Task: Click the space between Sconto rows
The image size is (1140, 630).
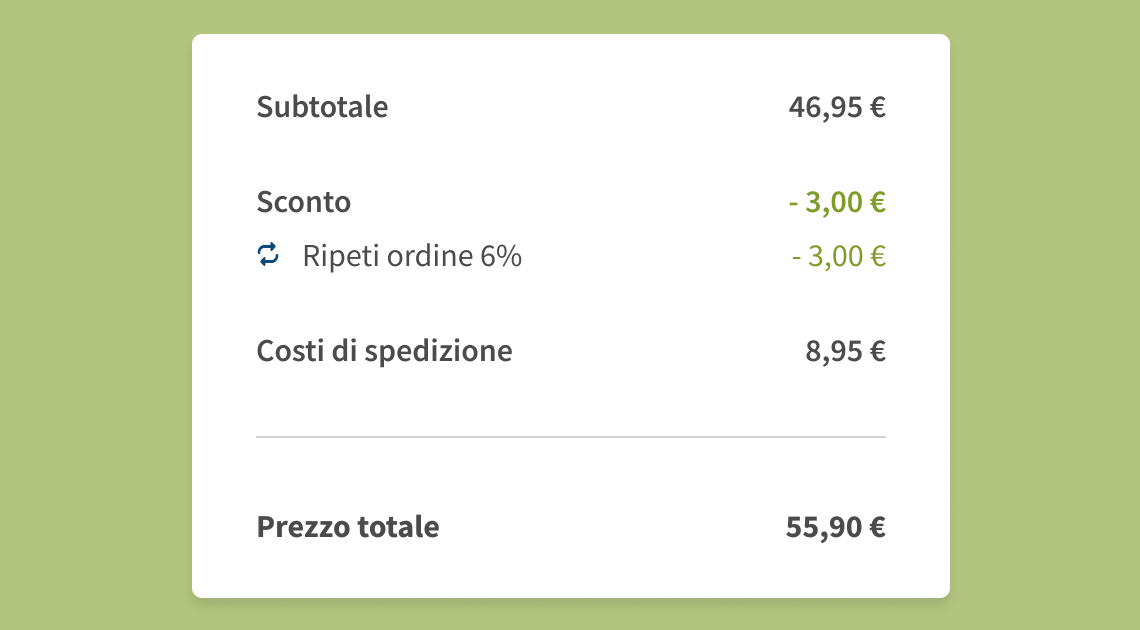Action: (570, 228)
